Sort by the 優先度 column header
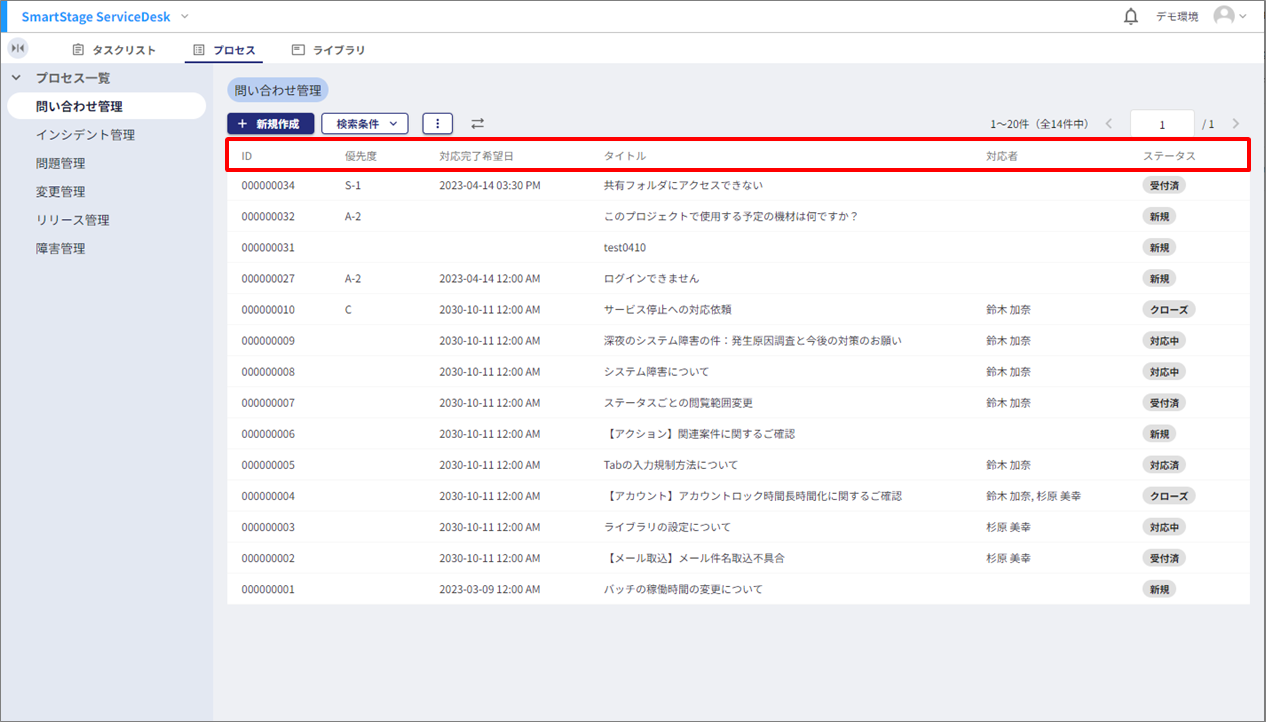This screenshot has width=1266, height=722. pos(360,156)
